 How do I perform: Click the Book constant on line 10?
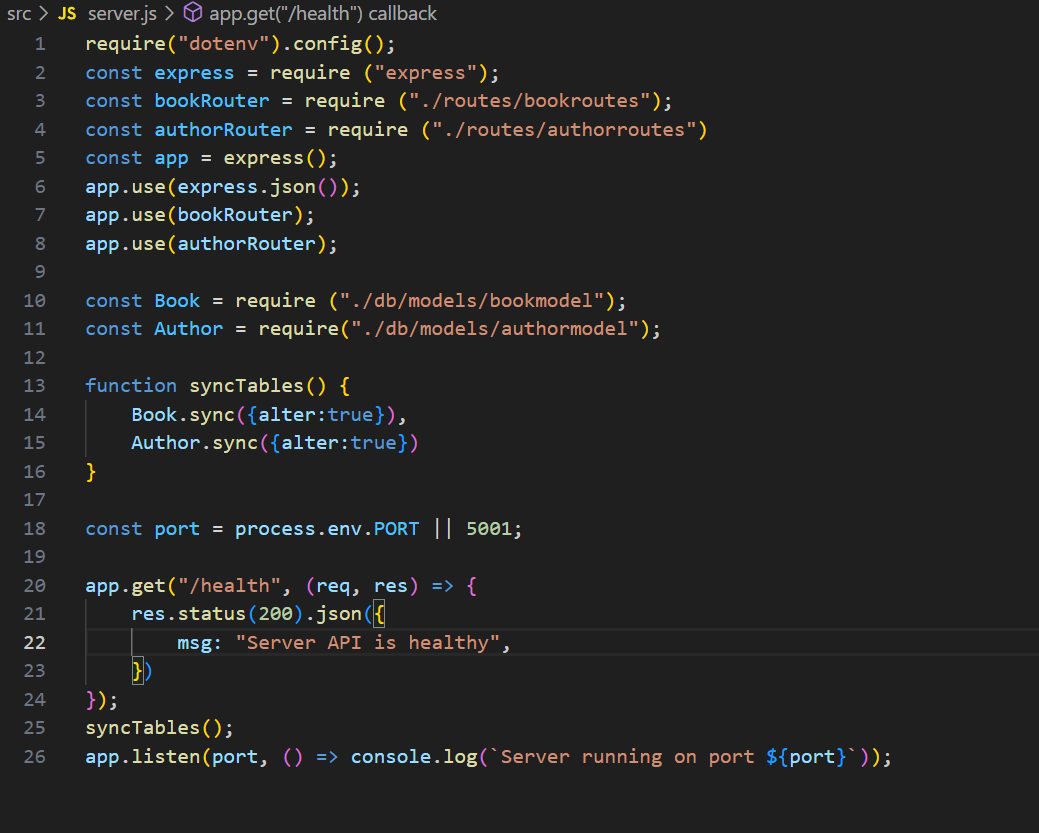point(177,300)
